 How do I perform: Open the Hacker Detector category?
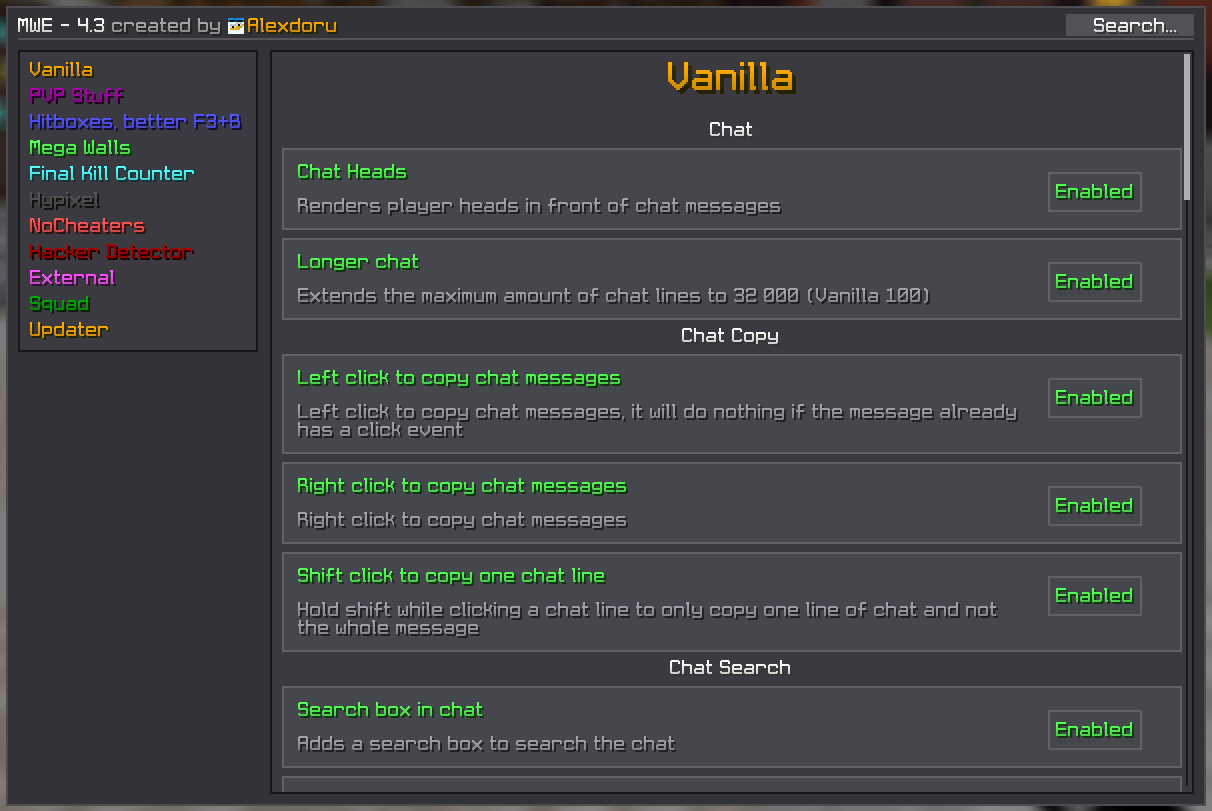click(112, 252)
